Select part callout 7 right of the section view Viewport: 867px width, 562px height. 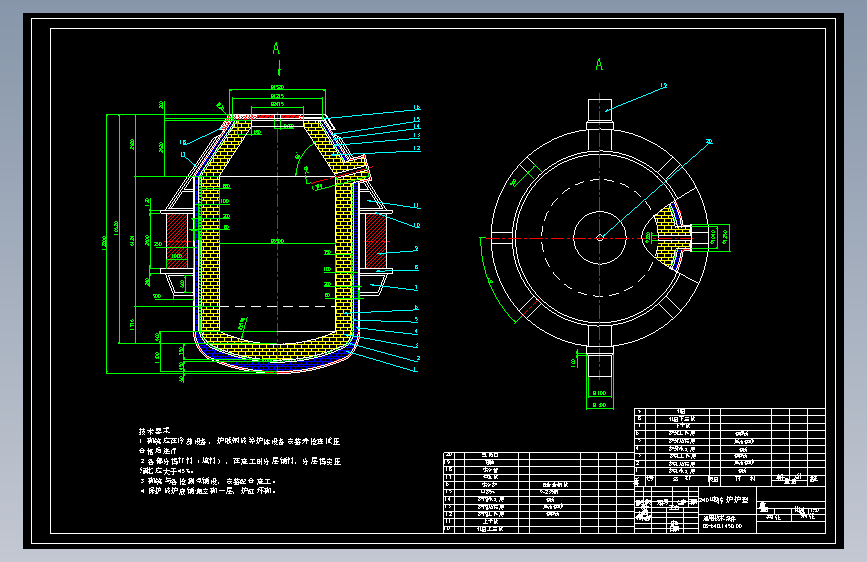[x=416, y=288]
